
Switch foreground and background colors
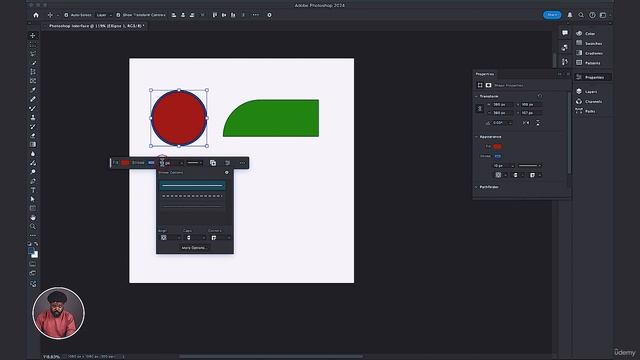pos(37,244)
